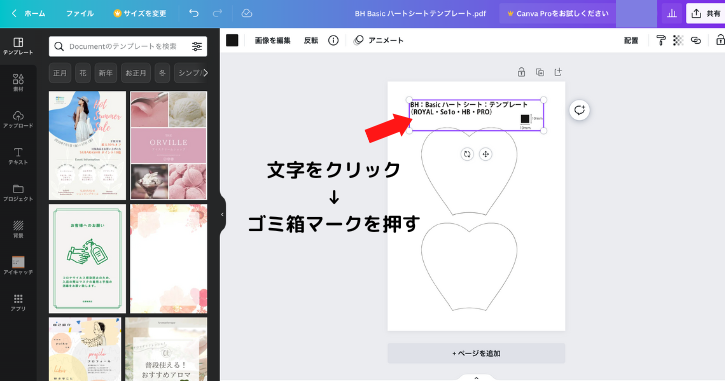Click the link chain icon
This screenshot has height=381, width=725.
[696, 41]
